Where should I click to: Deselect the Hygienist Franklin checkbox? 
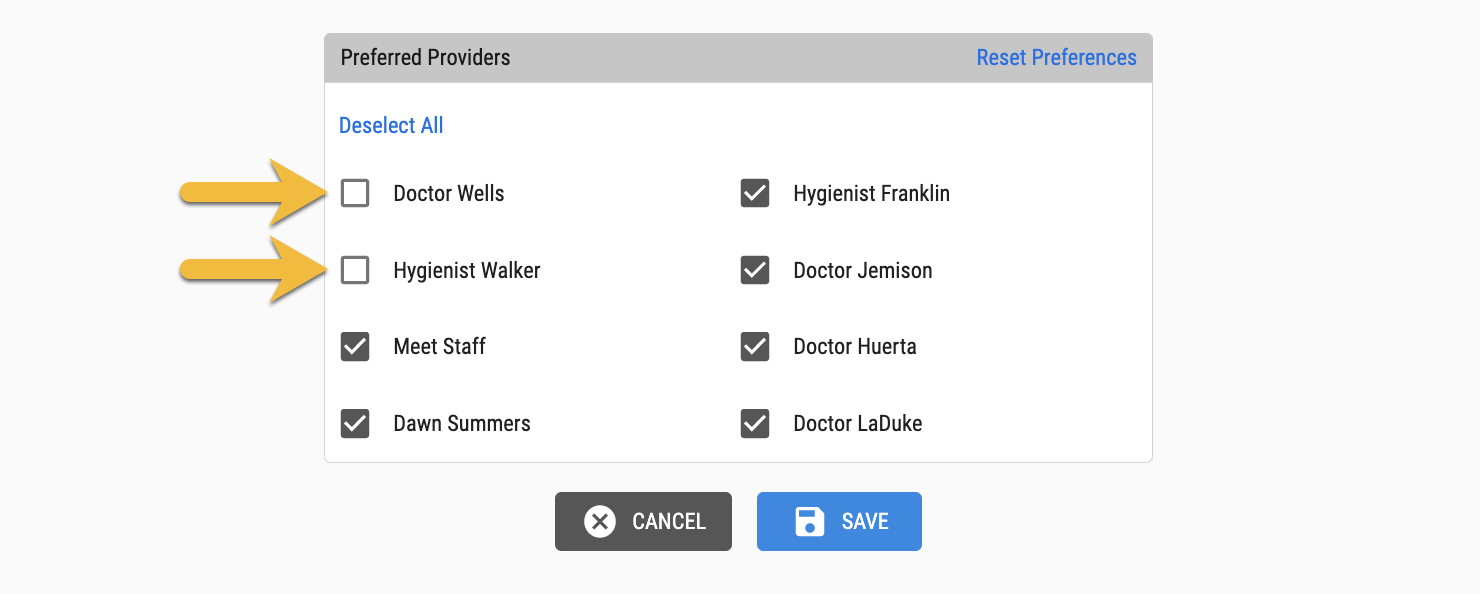[x=755, y=193]
